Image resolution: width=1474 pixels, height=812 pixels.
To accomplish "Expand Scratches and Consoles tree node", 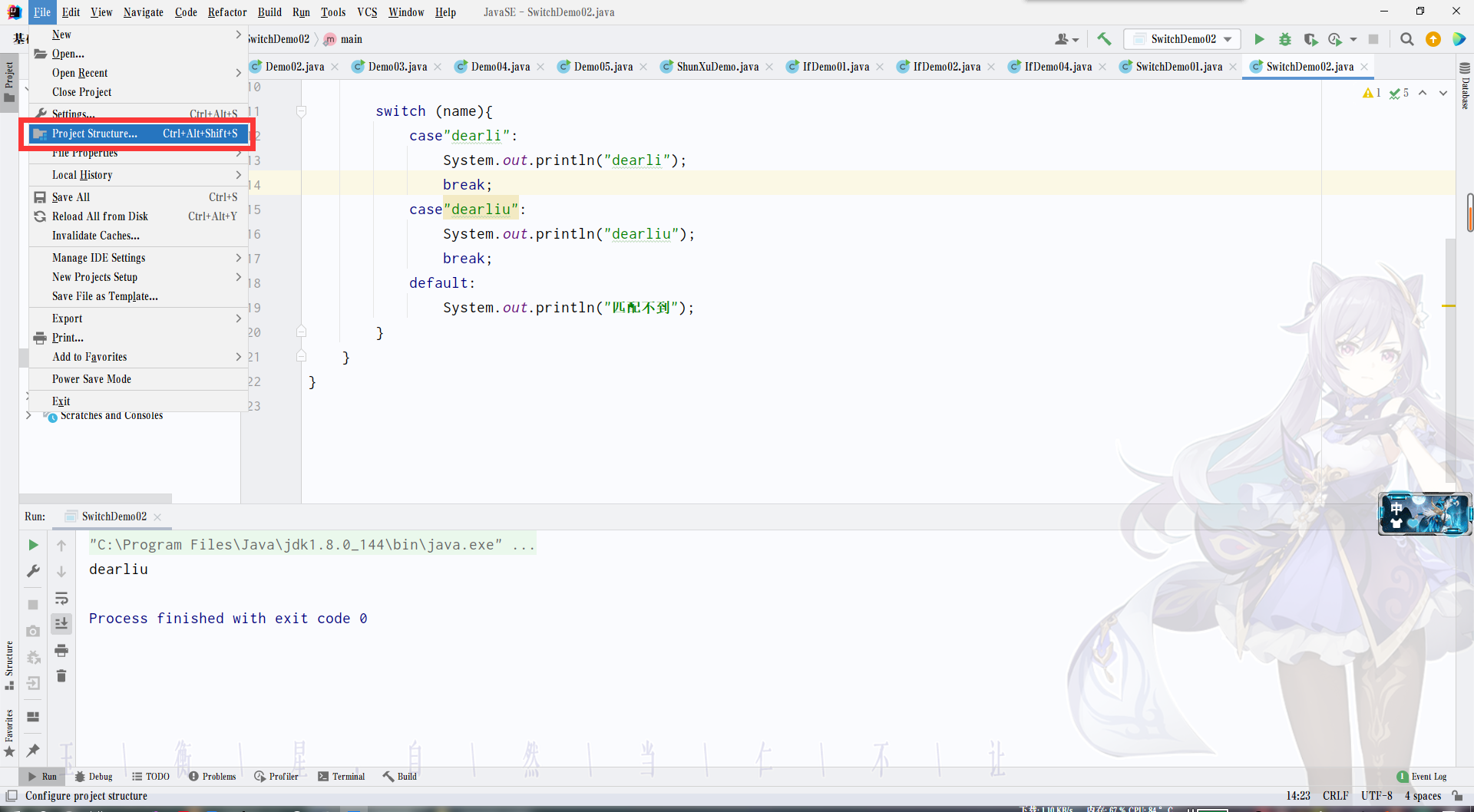I will tap(28, 415).
